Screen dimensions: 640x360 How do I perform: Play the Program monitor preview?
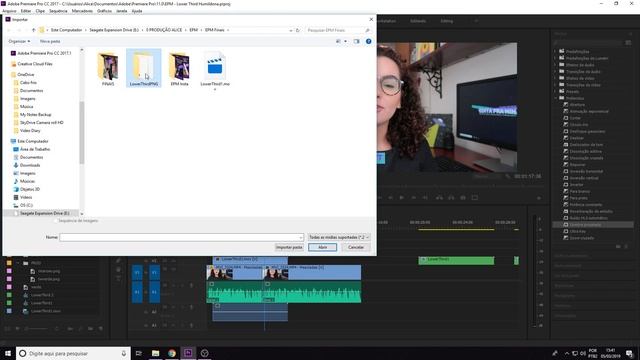pos(402,198)
